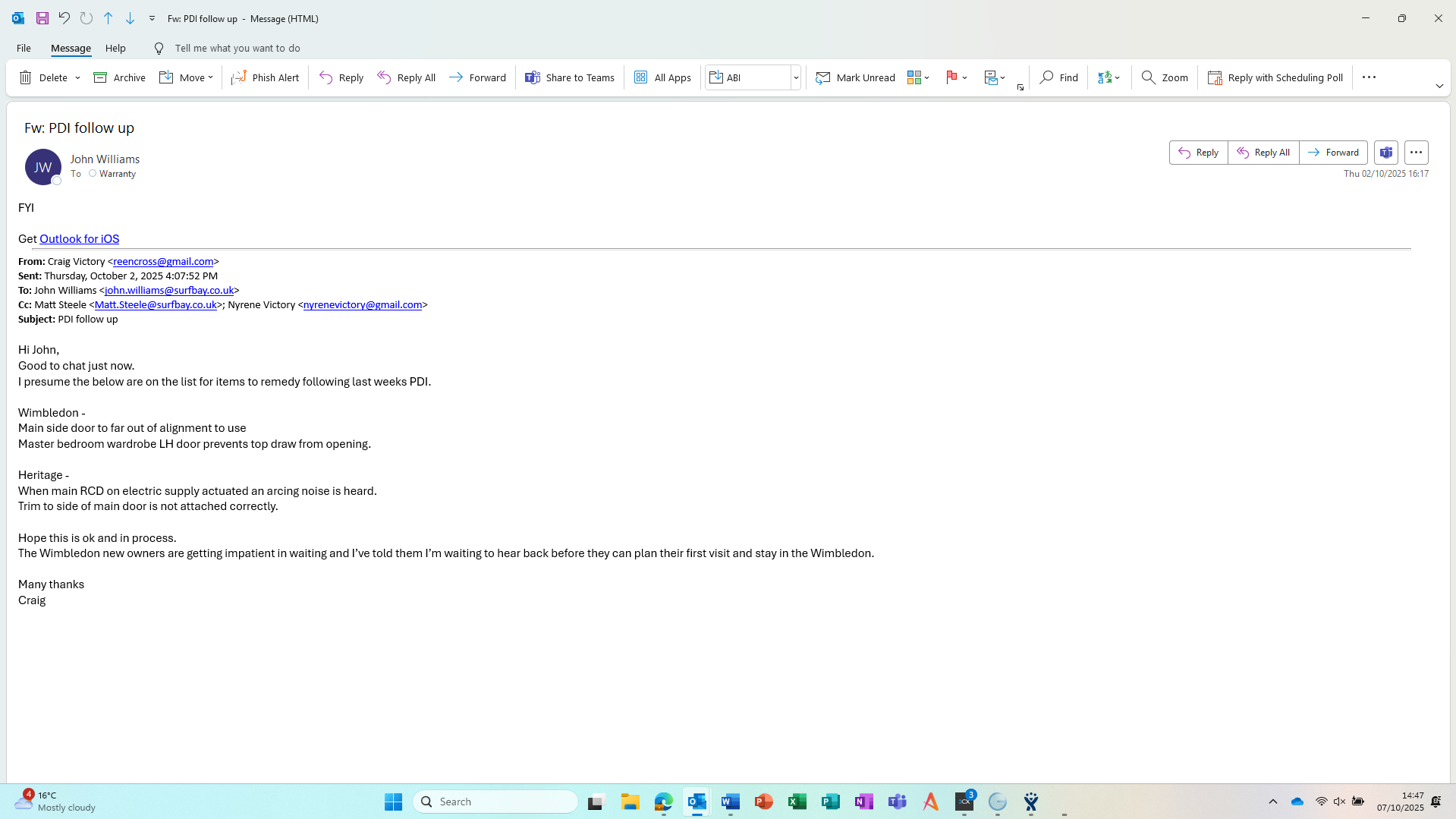Open OneDrive from the system tray

point(1297,802)
